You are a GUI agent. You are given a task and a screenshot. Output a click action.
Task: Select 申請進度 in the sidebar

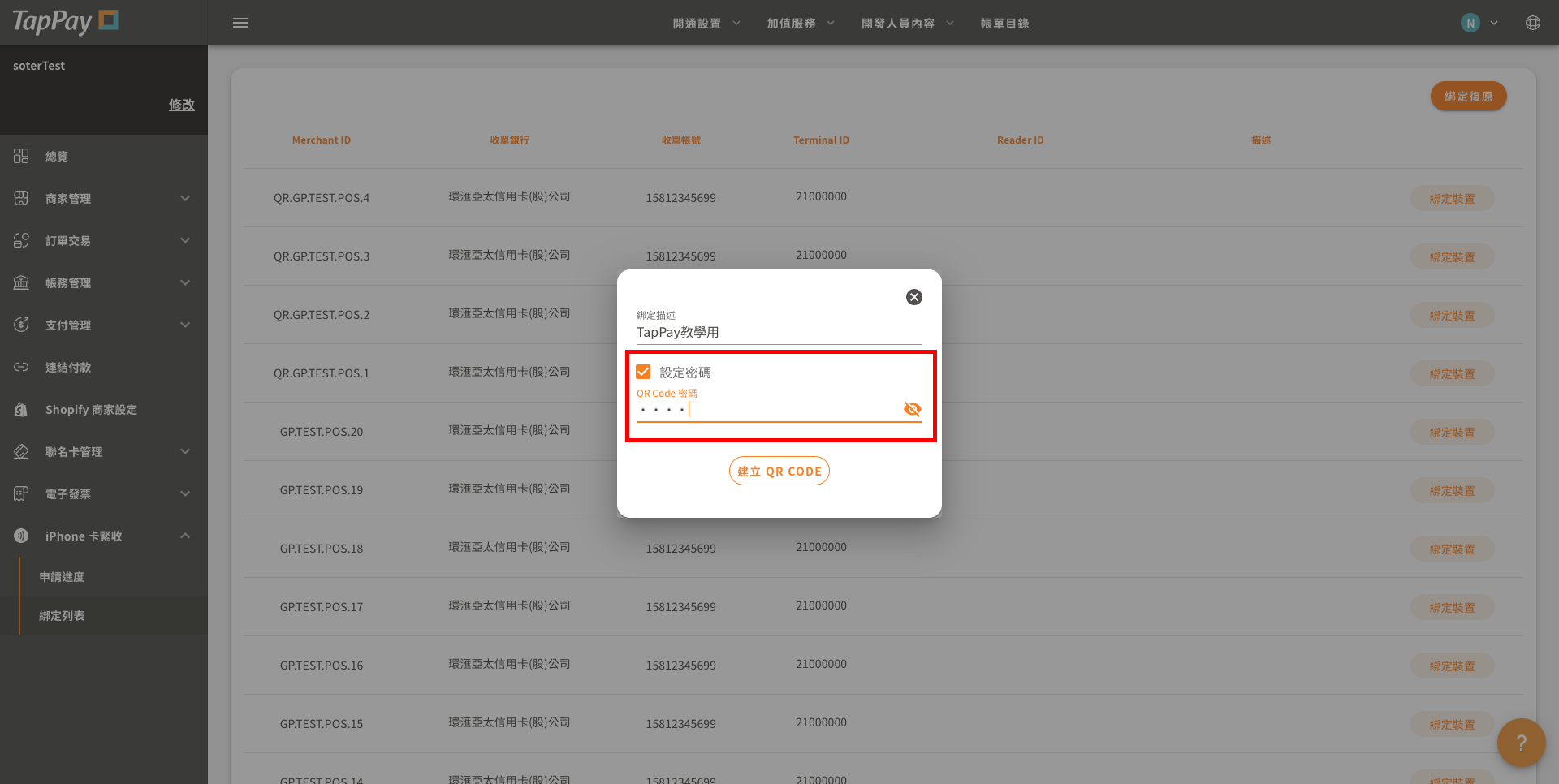[62, 577]
